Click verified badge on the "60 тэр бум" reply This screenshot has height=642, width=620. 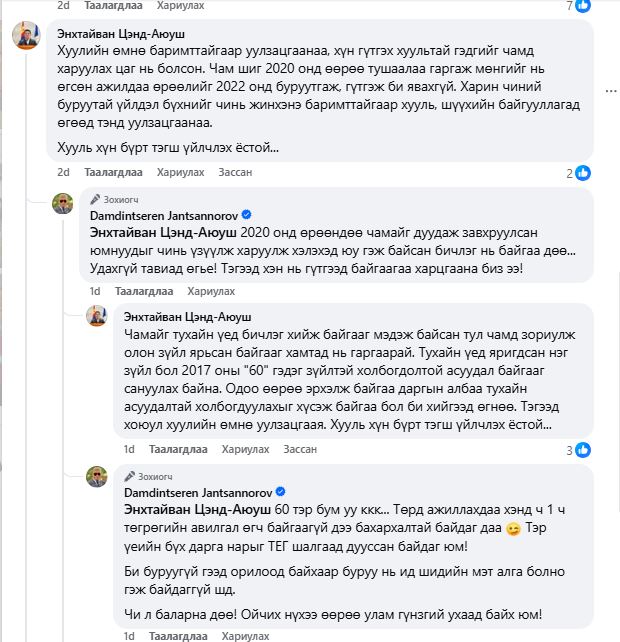click(x=281, y=492)
